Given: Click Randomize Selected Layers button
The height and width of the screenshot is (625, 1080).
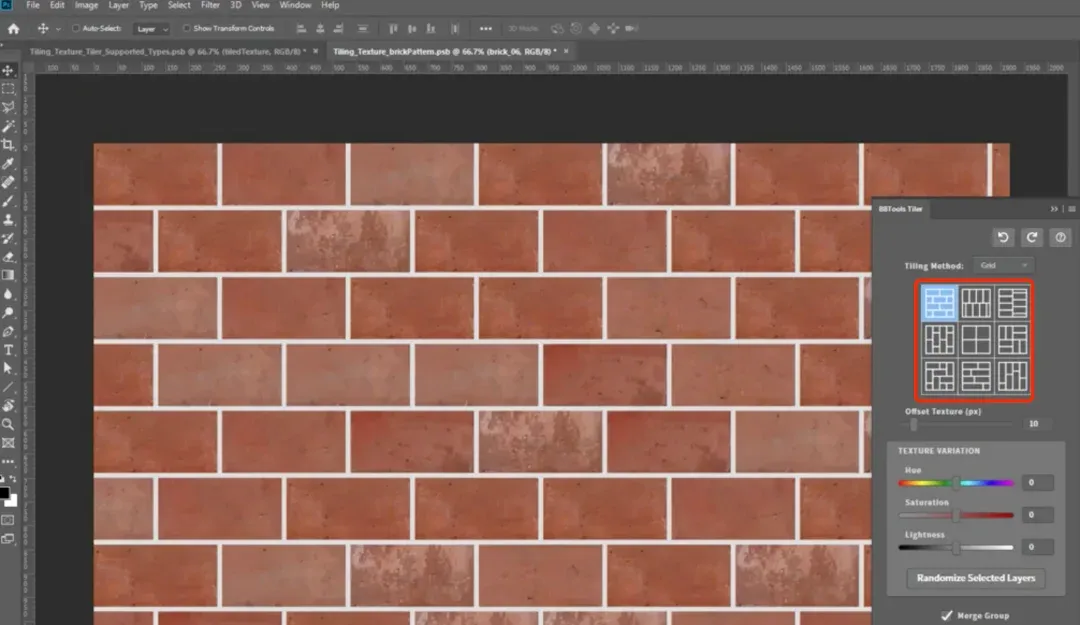Looking at the screenshot, I should coord(975,577).
